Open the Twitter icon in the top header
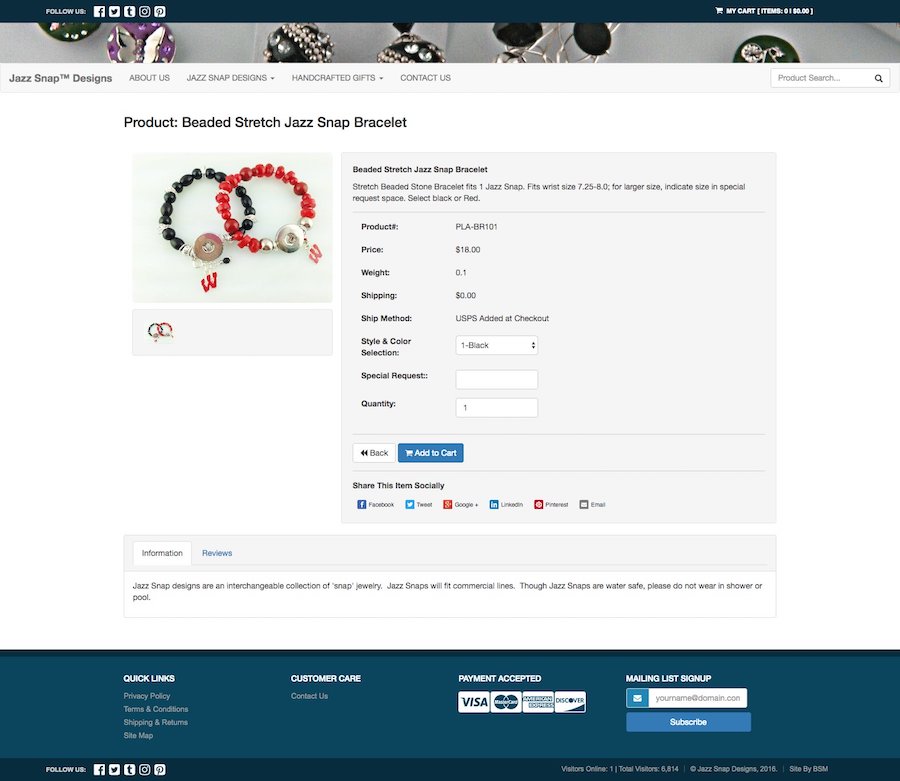Screen dimensions: 900x781 click(x=114, y=11)
